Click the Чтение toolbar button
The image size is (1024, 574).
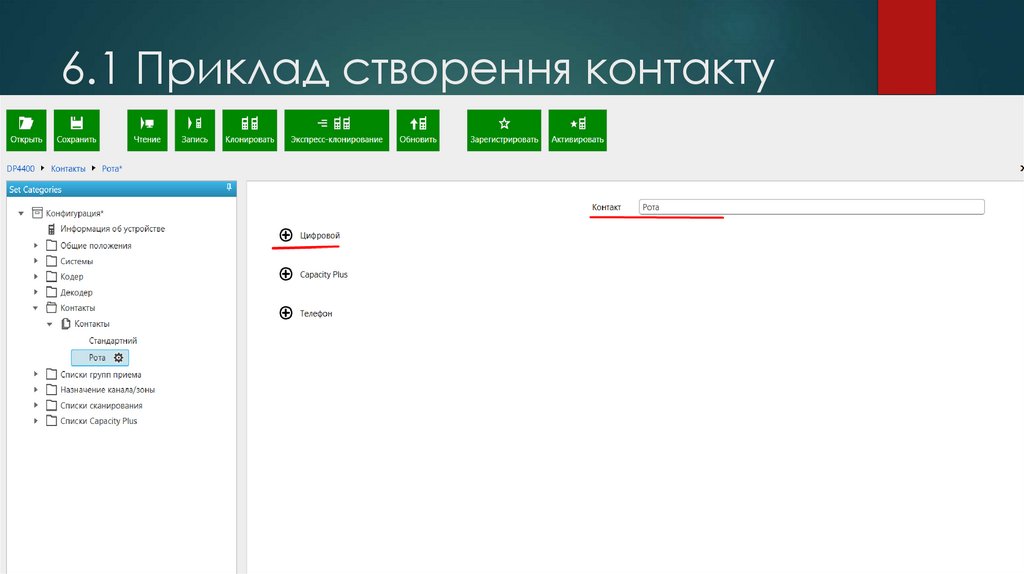[x=147, y=130]
